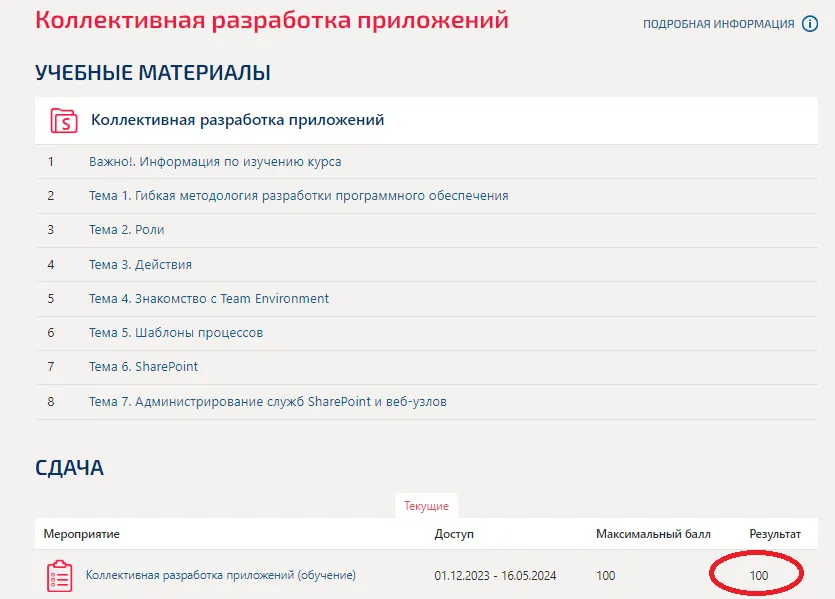
Task: Select Тема 2. Роли
Action: (x=126, y=230)
